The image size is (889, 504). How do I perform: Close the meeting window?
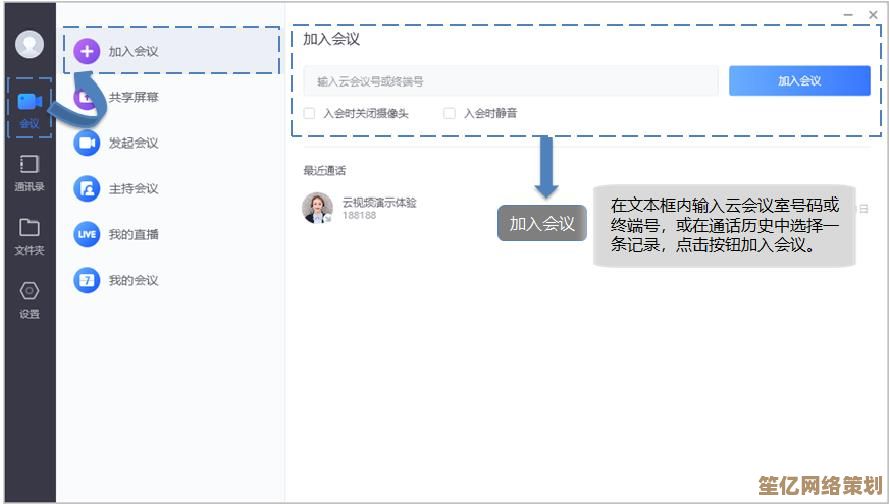click(x=873, y=15)
